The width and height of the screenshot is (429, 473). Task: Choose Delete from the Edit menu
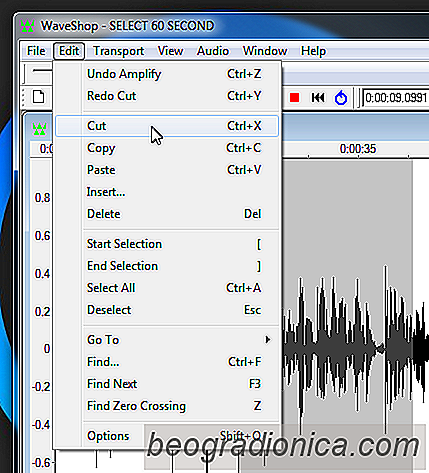(167, 214)
